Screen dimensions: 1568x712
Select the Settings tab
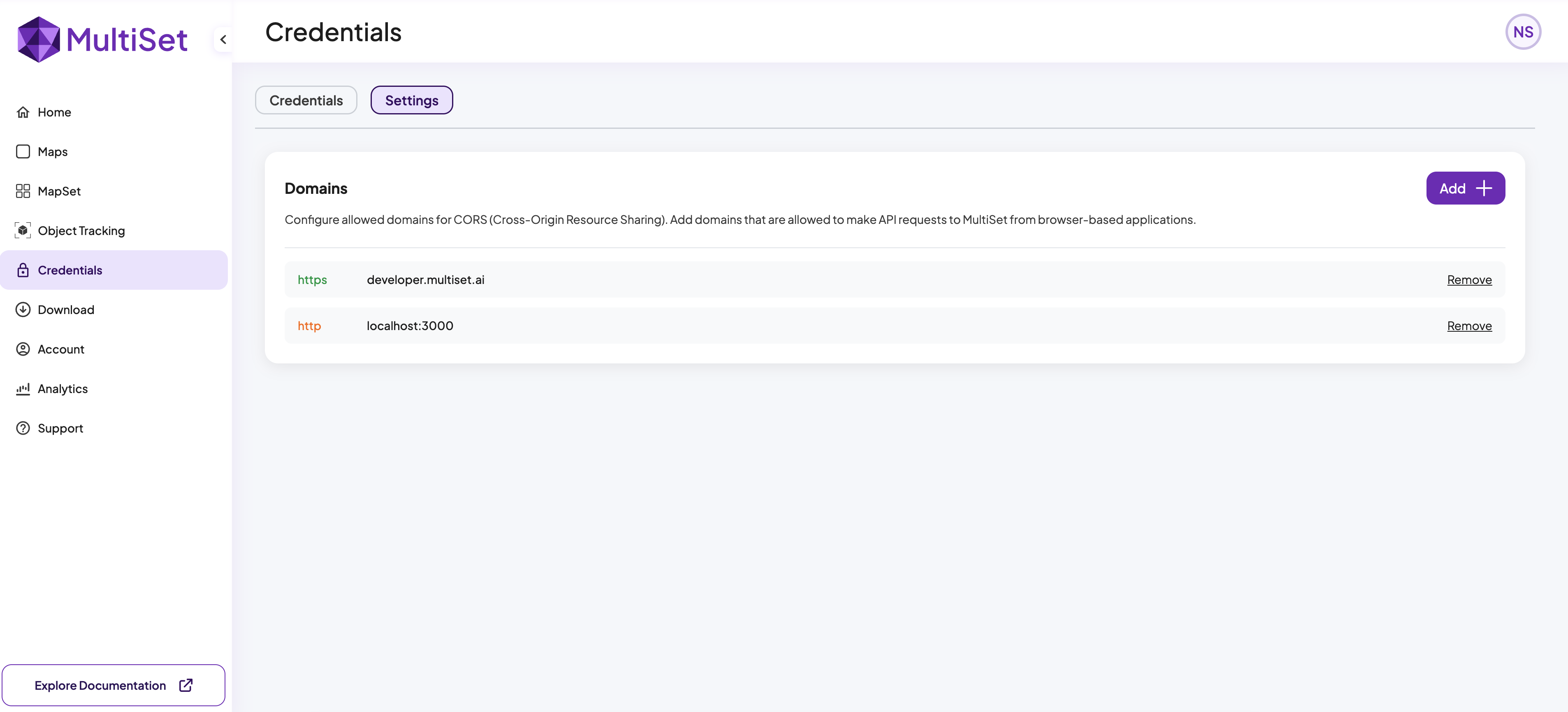(411, 100)
